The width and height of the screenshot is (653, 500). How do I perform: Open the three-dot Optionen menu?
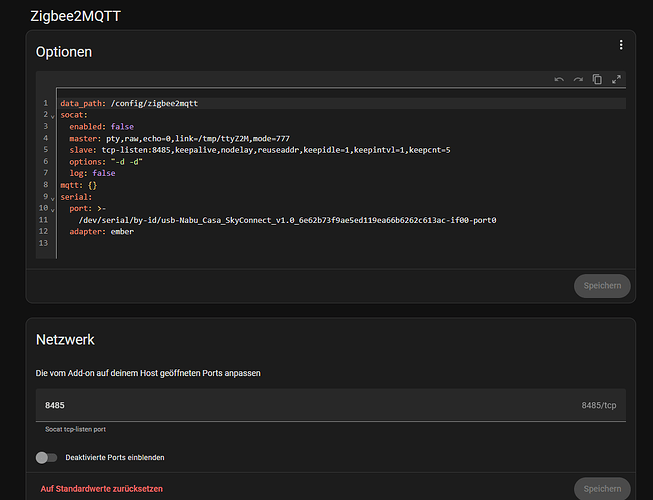tap(620, 45)
